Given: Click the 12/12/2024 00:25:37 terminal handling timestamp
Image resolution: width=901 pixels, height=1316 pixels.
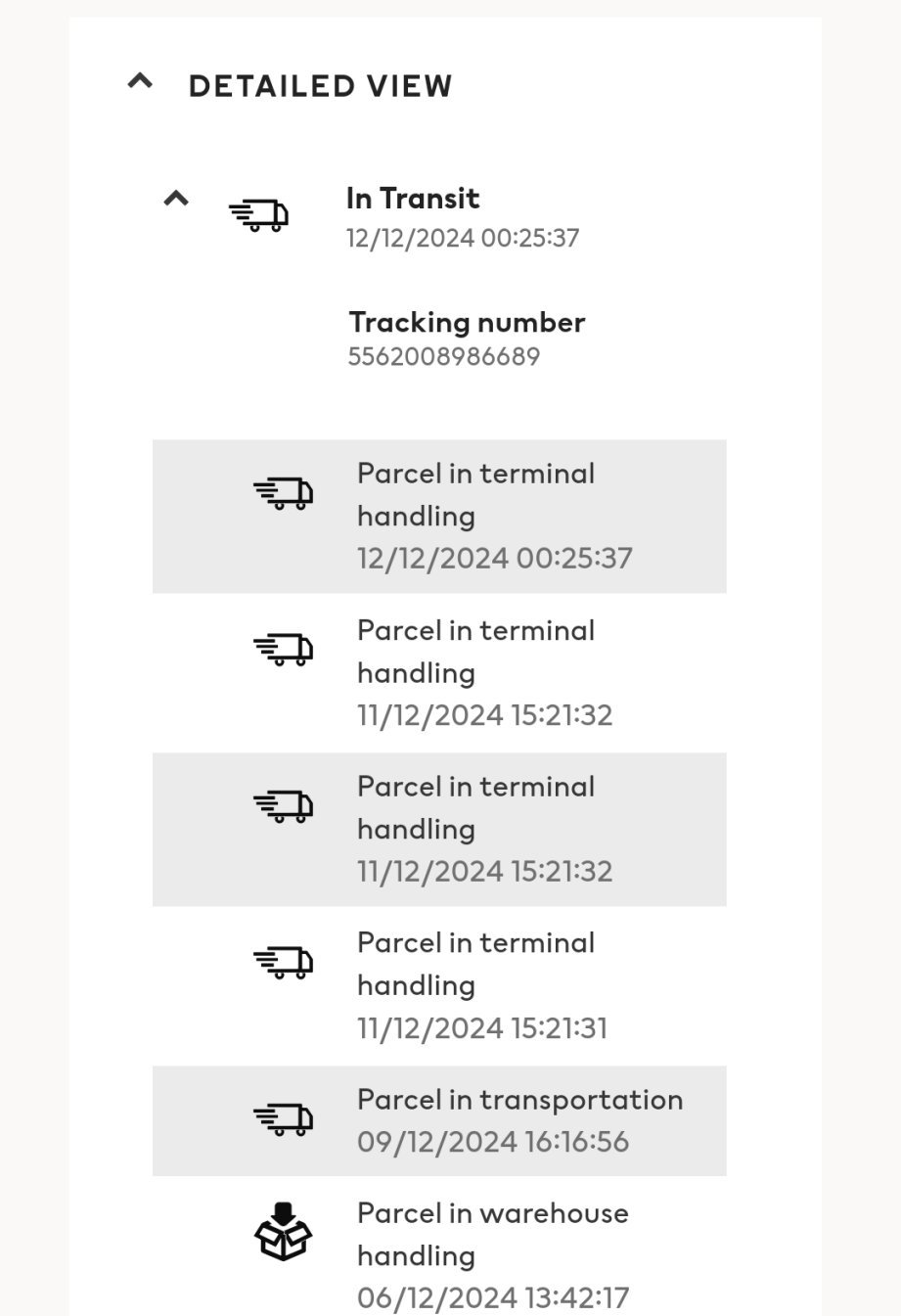Looking at the screenshot, I should (494, 558).
